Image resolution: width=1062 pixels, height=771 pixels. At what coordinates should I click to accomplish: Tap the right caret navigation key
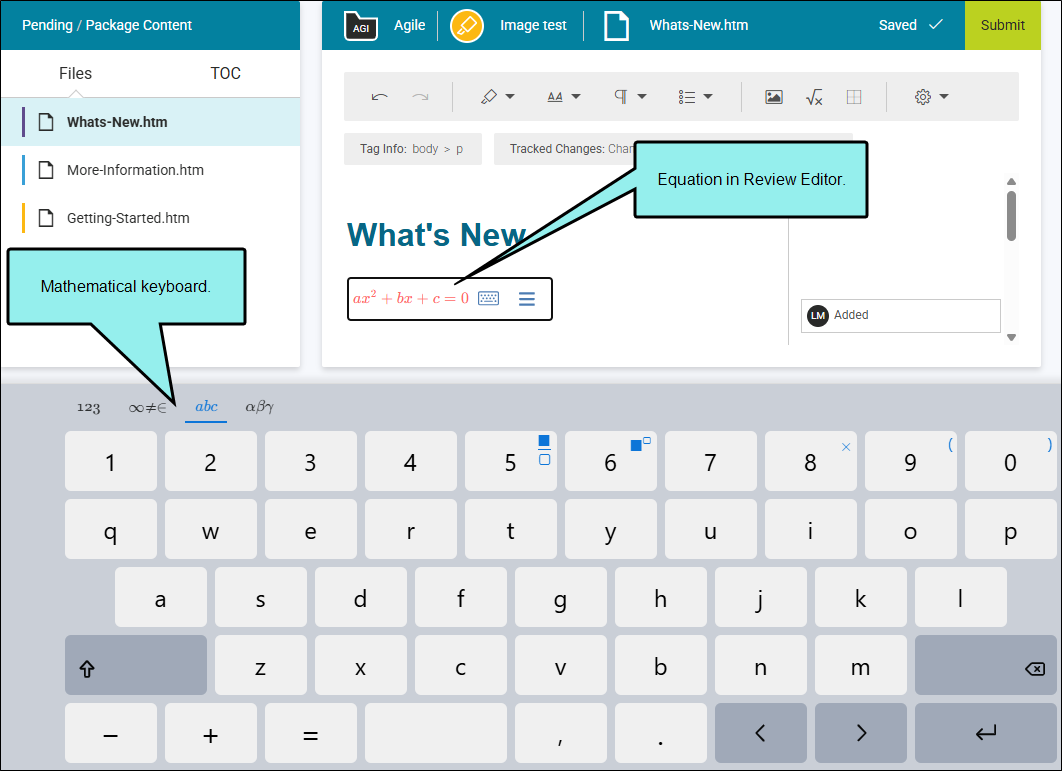coord(861,733)
